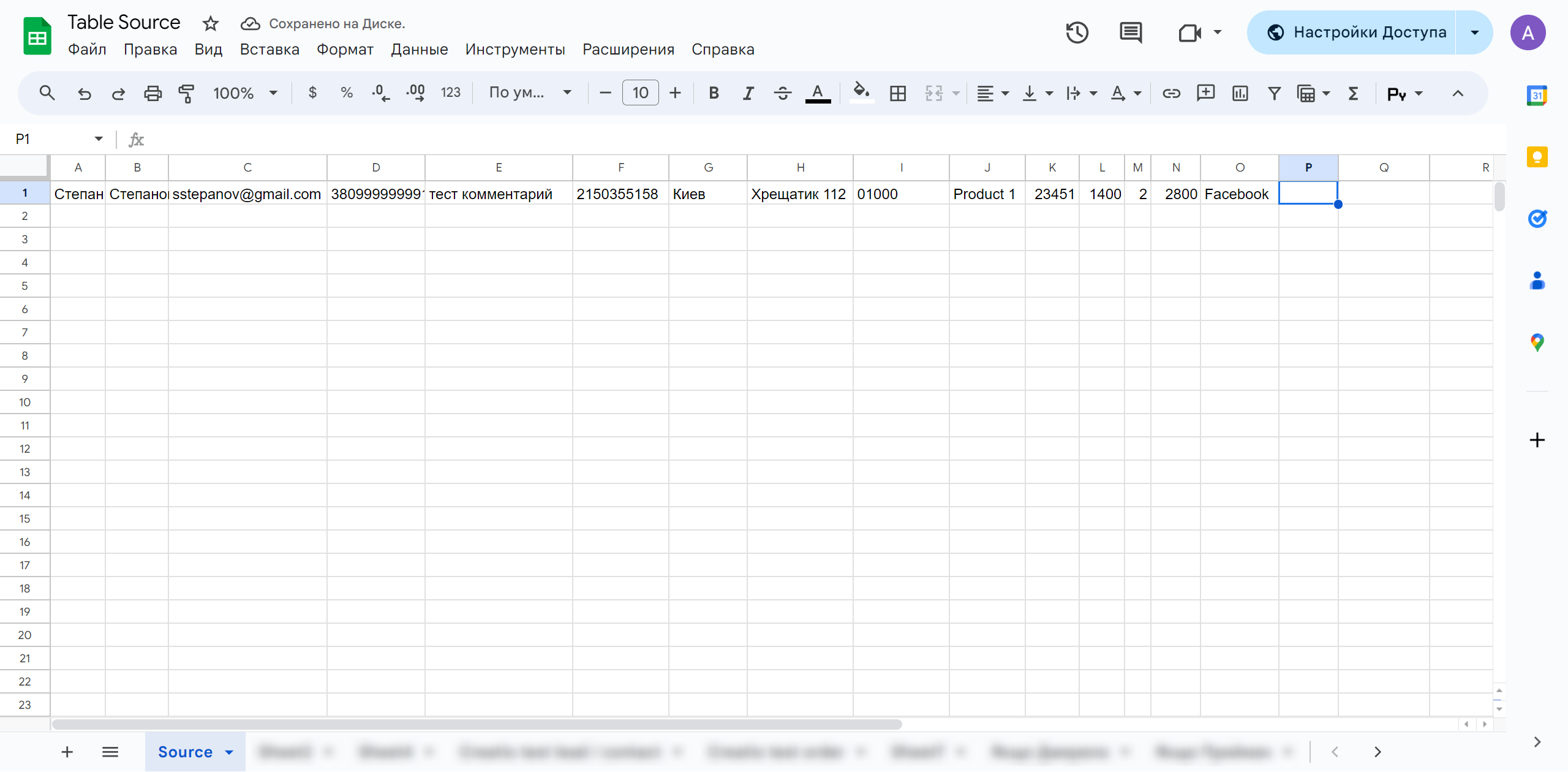Open the text color picker
This screenshot has height=772, width=1568.
[x=818, y=93]
